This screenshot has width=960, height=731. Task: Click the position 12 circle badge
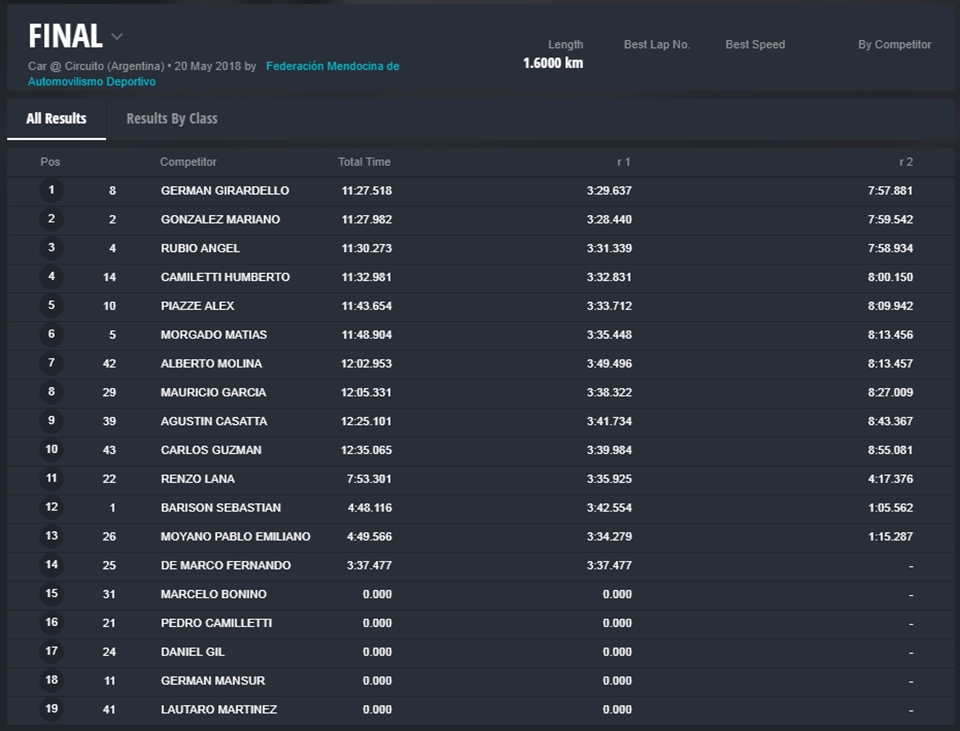(x=51, y=507)
